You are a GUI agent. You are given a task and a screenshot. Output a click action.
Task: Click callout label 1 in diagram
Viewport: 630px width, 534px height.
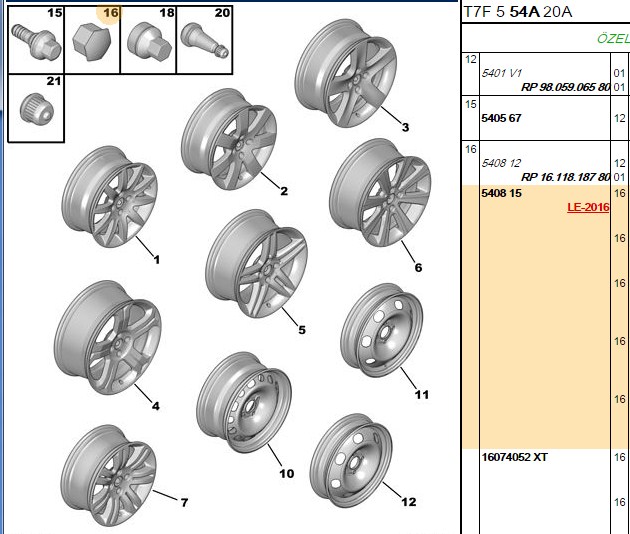point(157,260)
